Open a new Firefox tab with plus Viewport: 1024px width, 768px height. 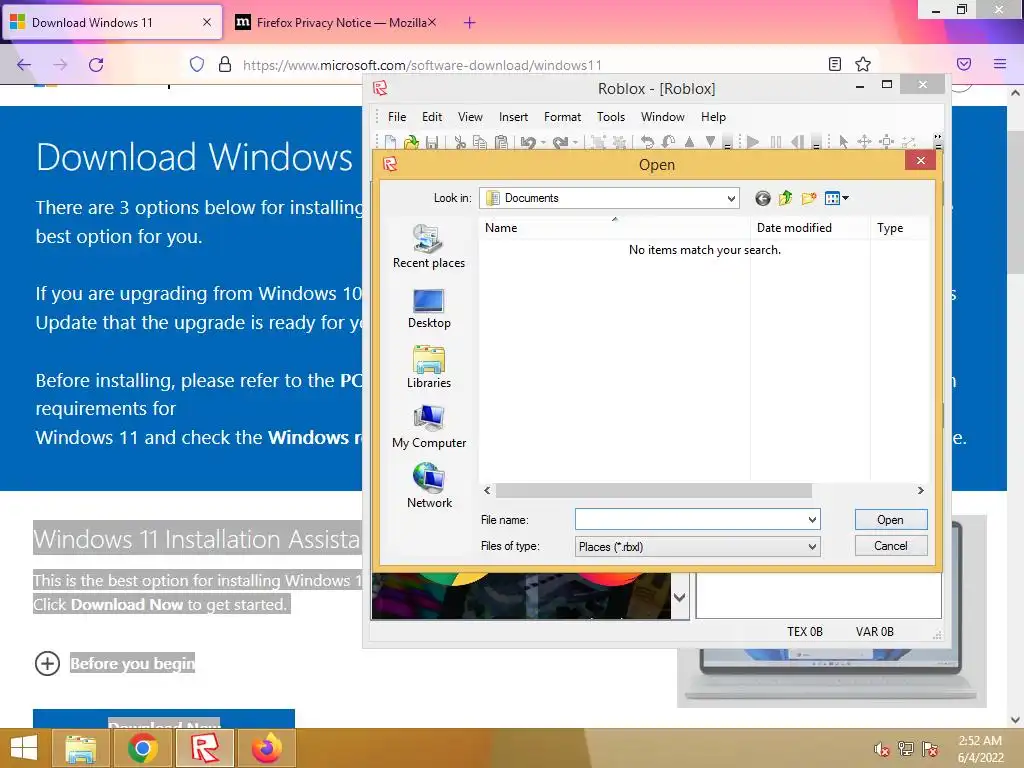tap(470, 23)
